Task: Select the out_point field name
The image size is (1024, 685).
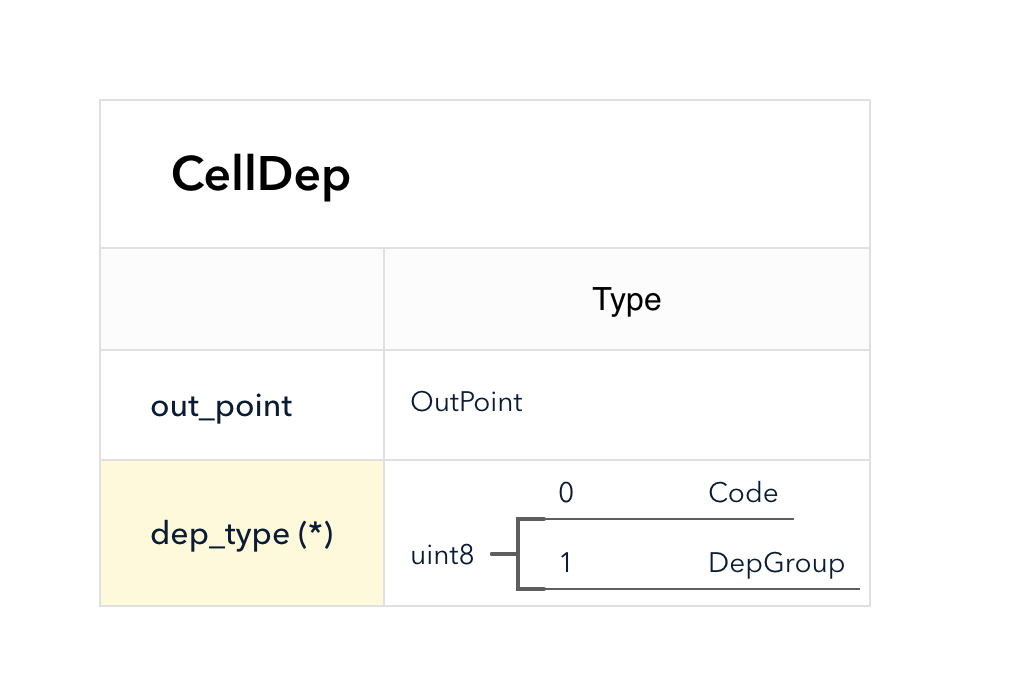Action: coord(221,406)
